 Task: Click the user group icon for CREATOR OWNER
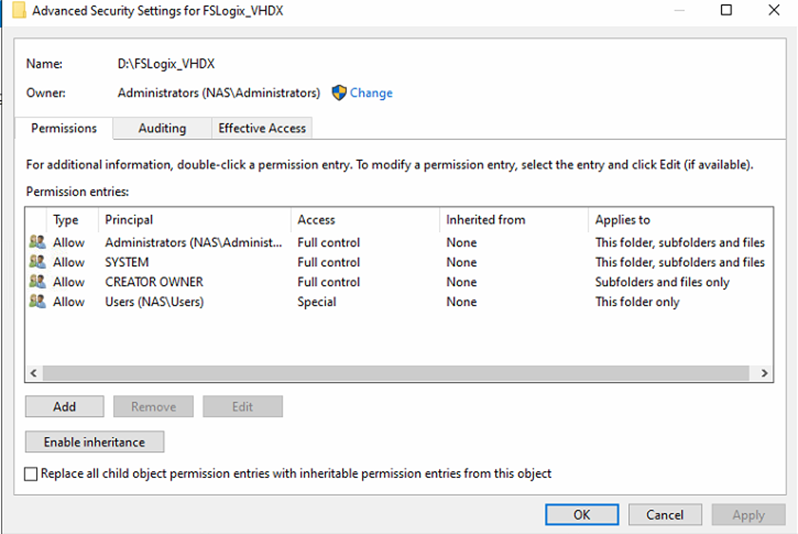pyautogui.click(x=38, y=282)
